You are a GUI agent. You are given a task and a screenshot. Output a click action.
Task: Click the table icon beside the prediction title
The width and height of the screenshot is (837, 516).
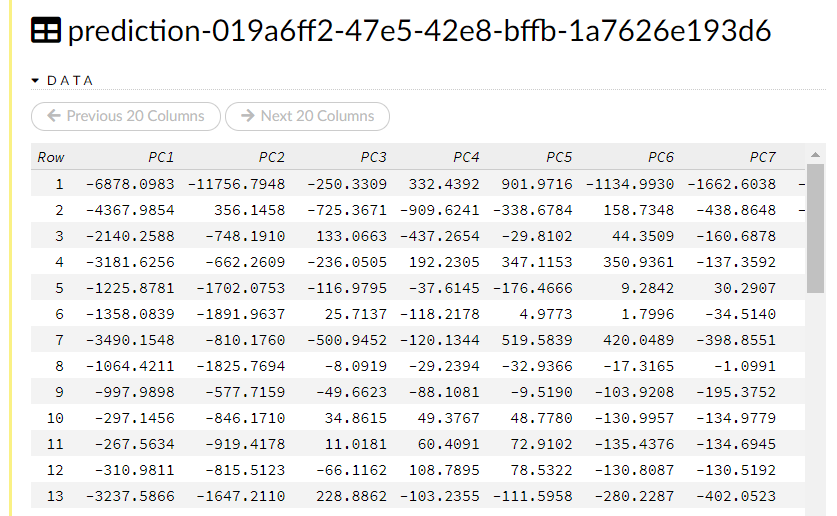click(x=46, y=31)
